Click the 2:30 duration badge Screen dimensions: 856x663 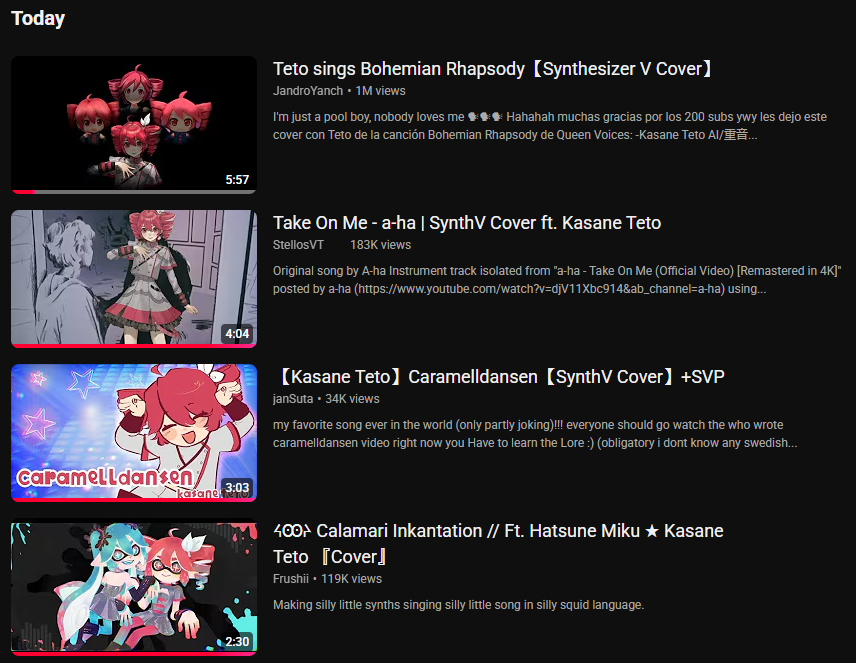tap(237, 642)
